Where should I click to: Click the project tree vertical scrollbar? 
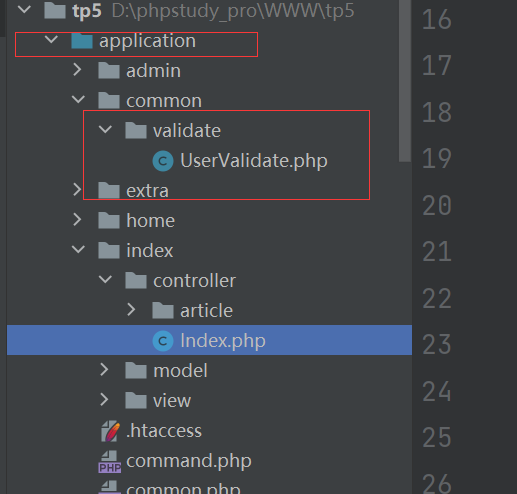click(x=405, y=81)
